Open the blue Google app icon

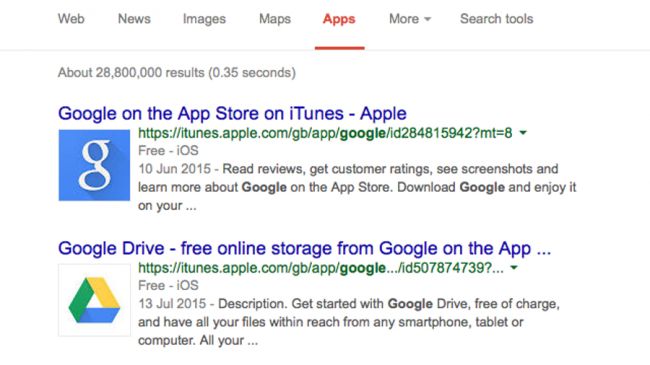point(94,165)
